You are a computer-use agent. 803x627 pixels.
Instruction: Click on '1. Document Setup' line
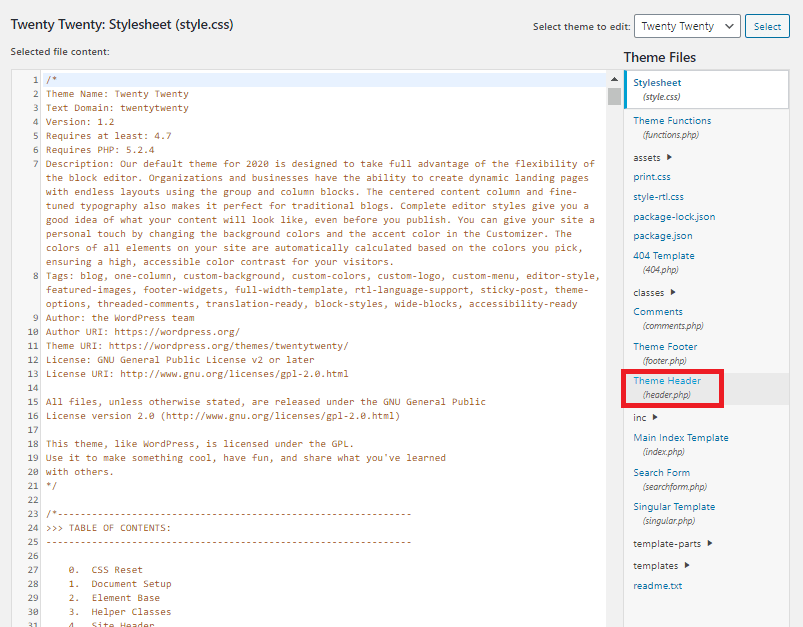pos(120,583)
